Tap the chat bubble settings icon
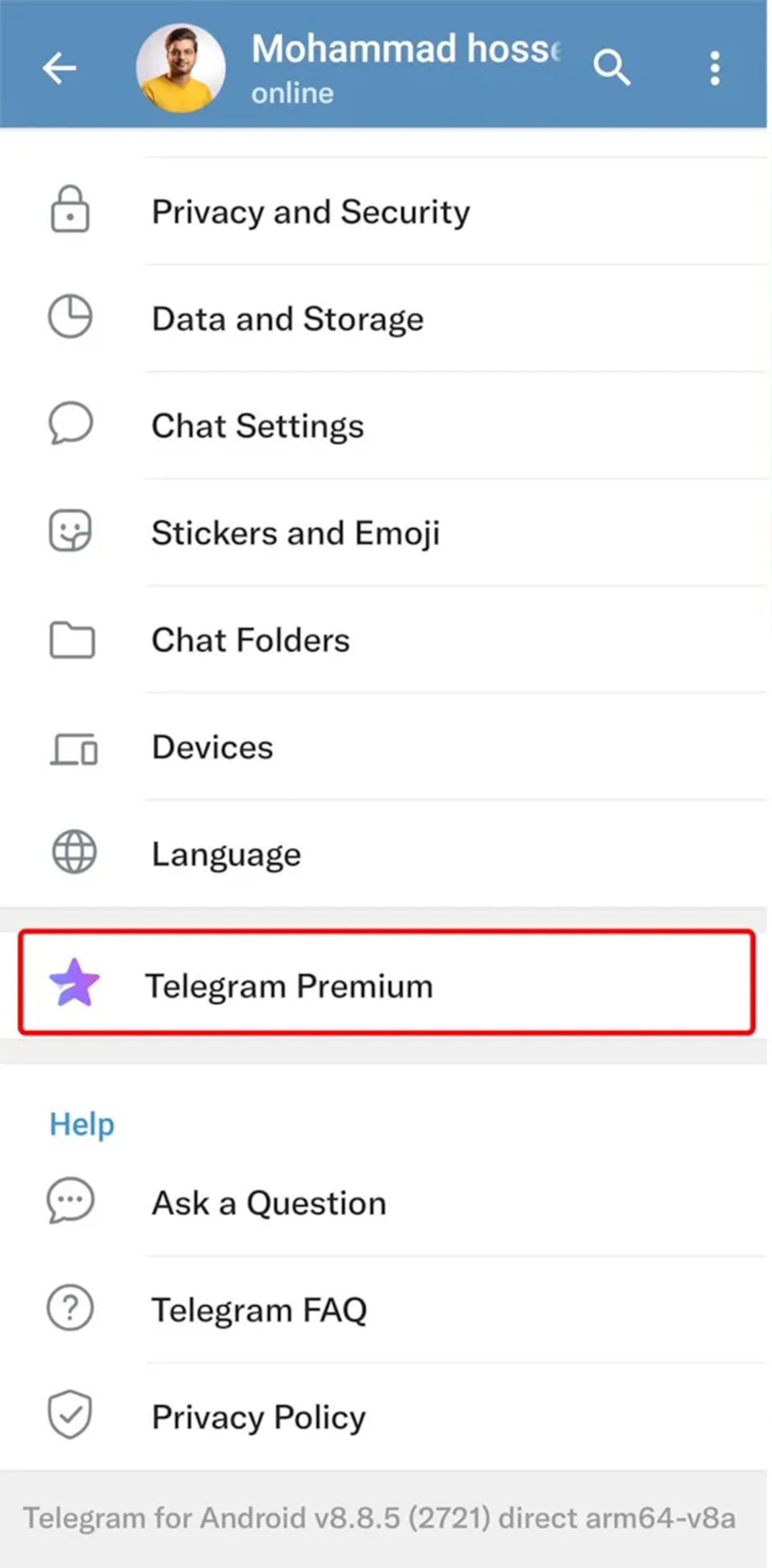Screen dimensions: 772x1568 coord(71,423)
